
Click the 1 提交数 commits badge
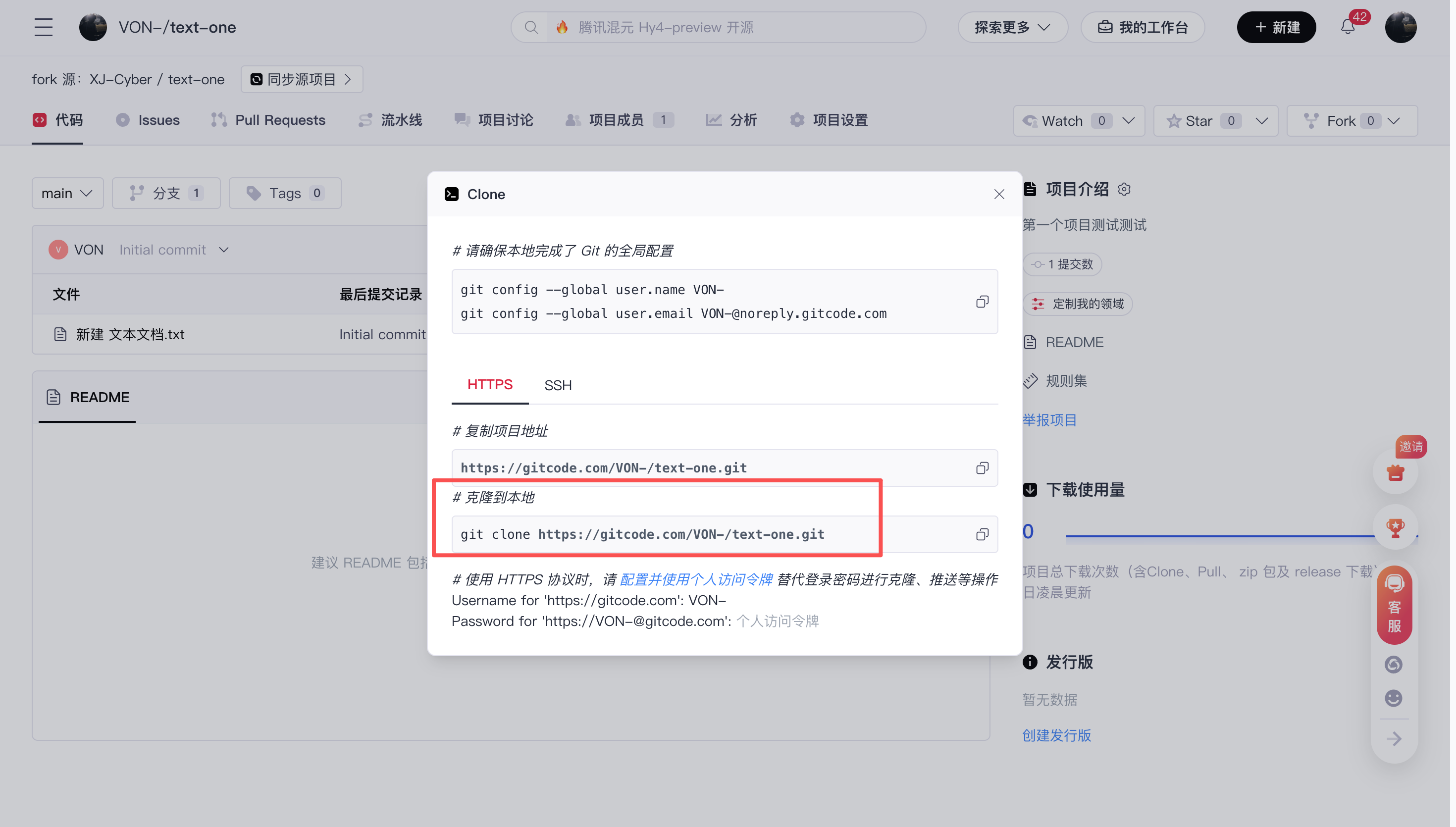click(x=1062, y=264)
